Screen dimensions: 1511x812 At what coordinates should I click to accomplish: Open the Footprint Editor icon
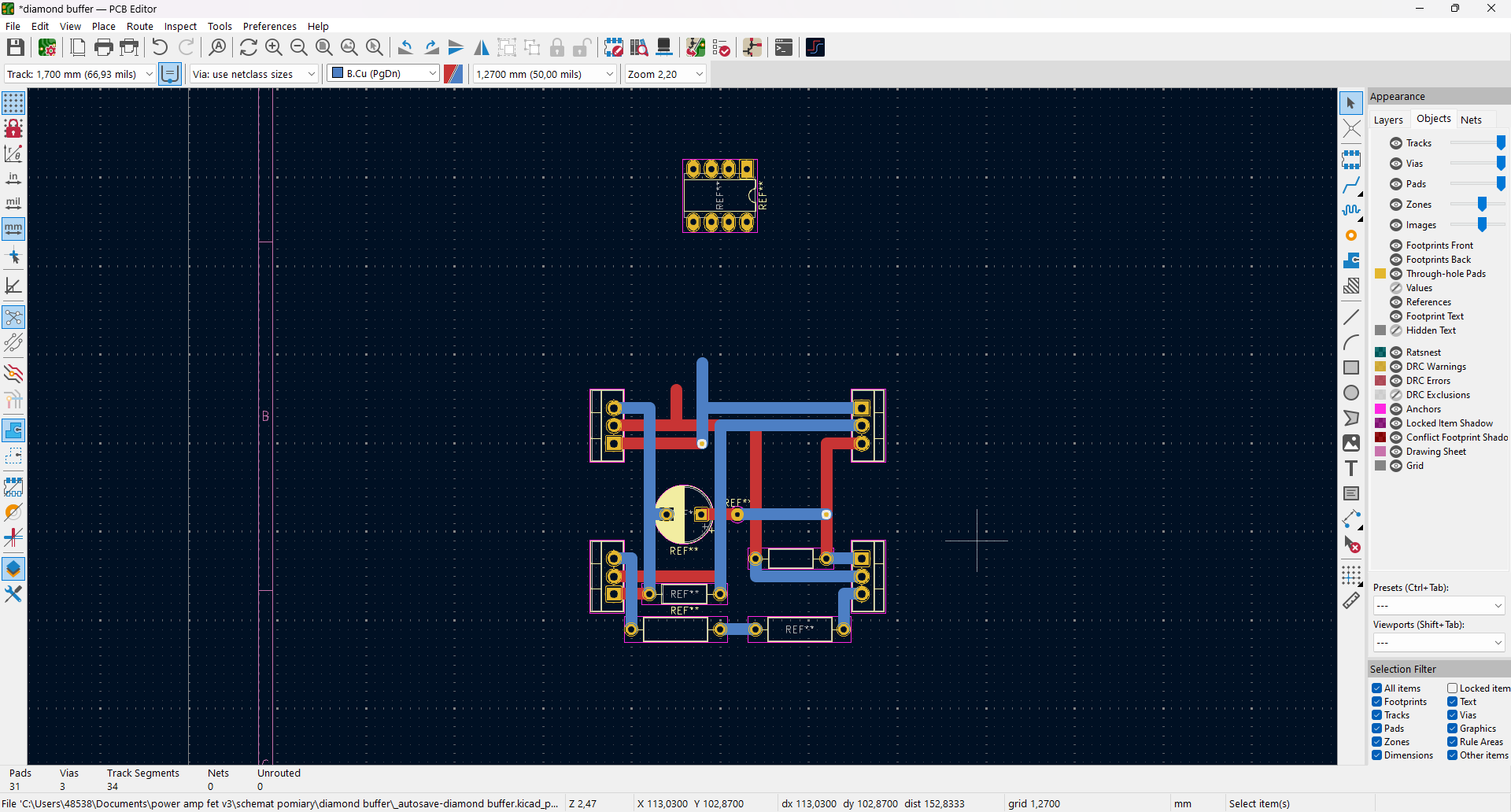(614, 47)
